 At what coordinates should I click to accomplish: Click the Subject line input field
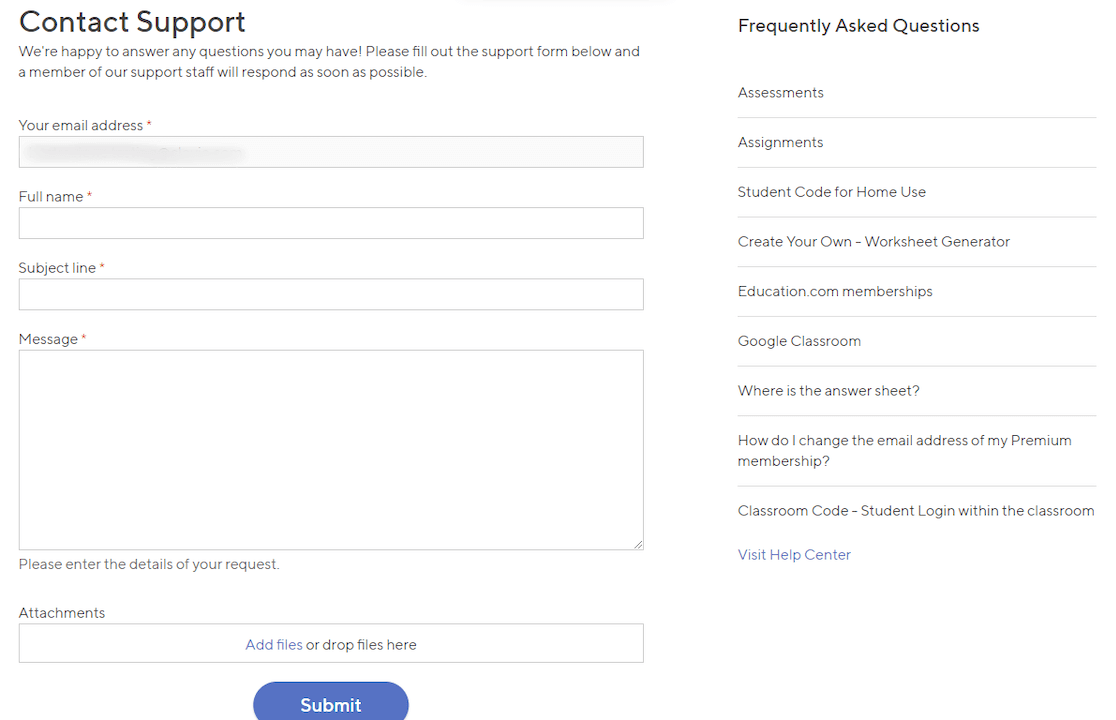pyautogui.click(x=330, y=294)
